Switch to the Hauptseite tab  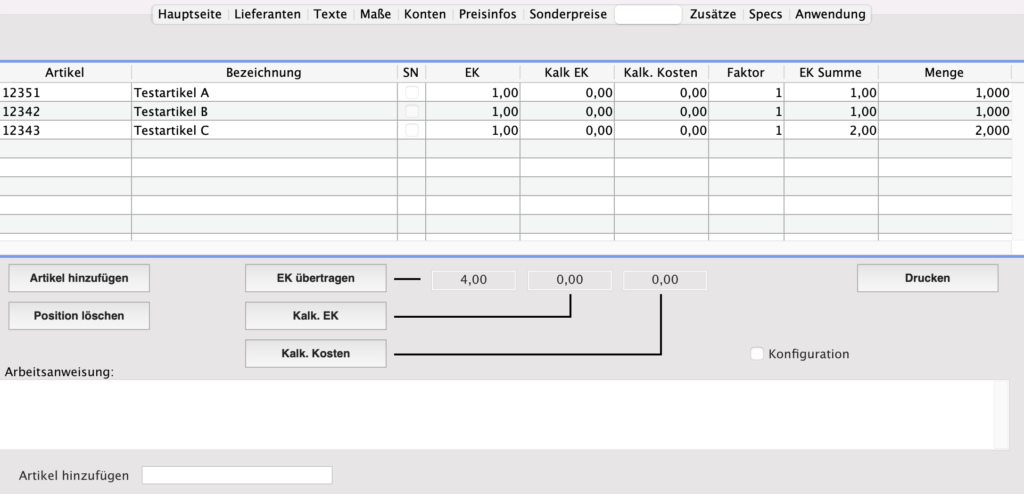(189, 14)
